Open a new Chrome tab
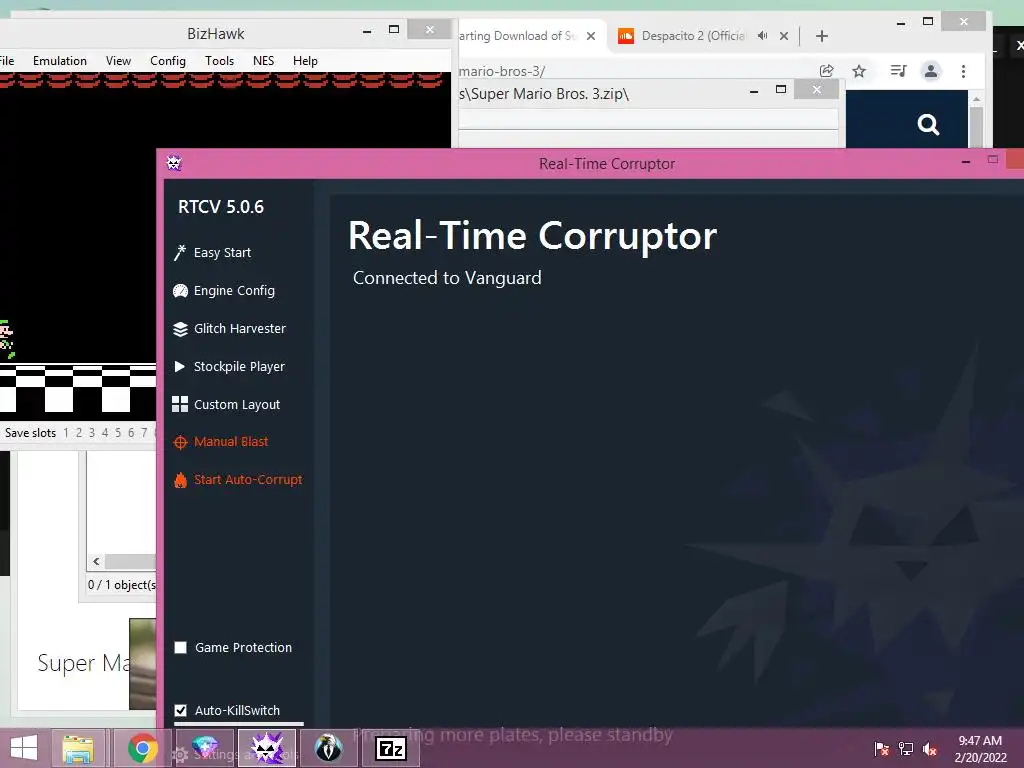 point(822,36)
